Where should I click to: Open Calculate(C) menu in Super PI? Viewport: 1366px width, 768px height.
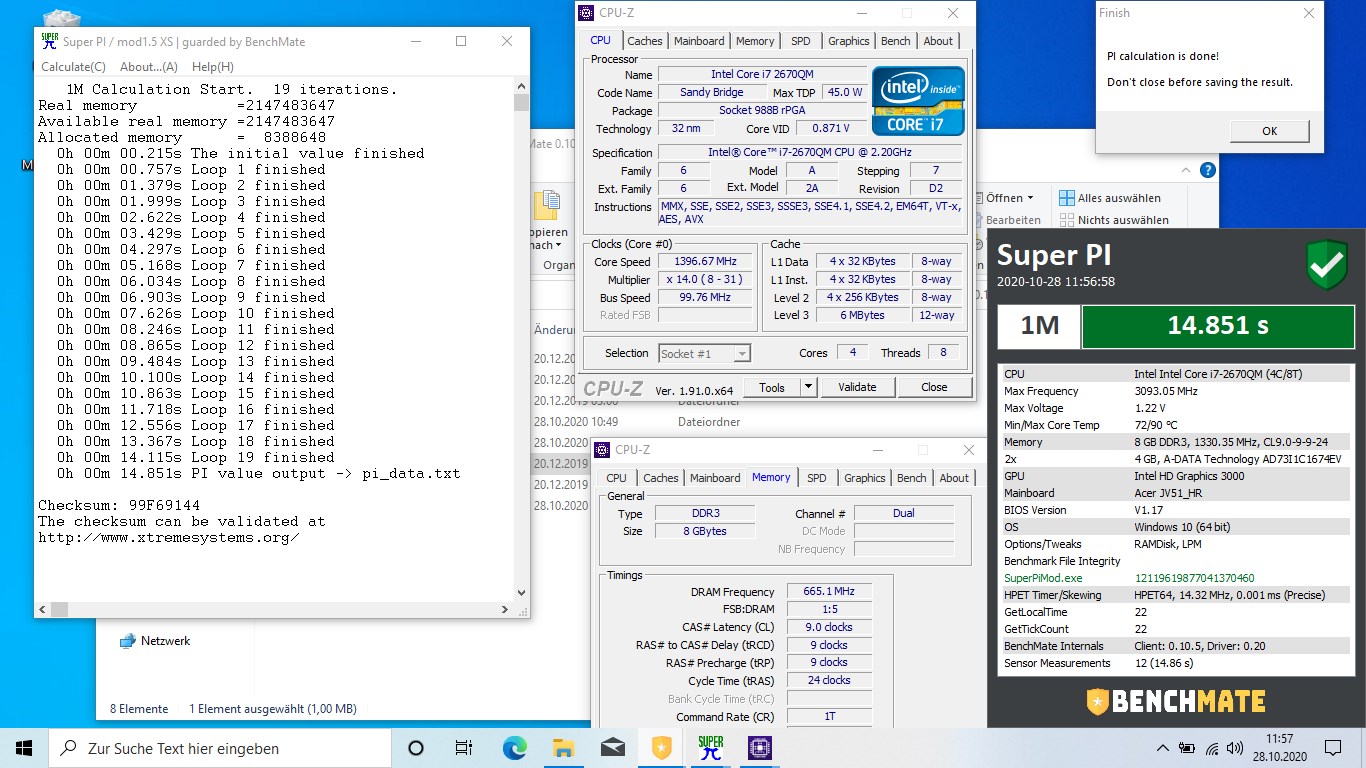(x=73, y=67)
